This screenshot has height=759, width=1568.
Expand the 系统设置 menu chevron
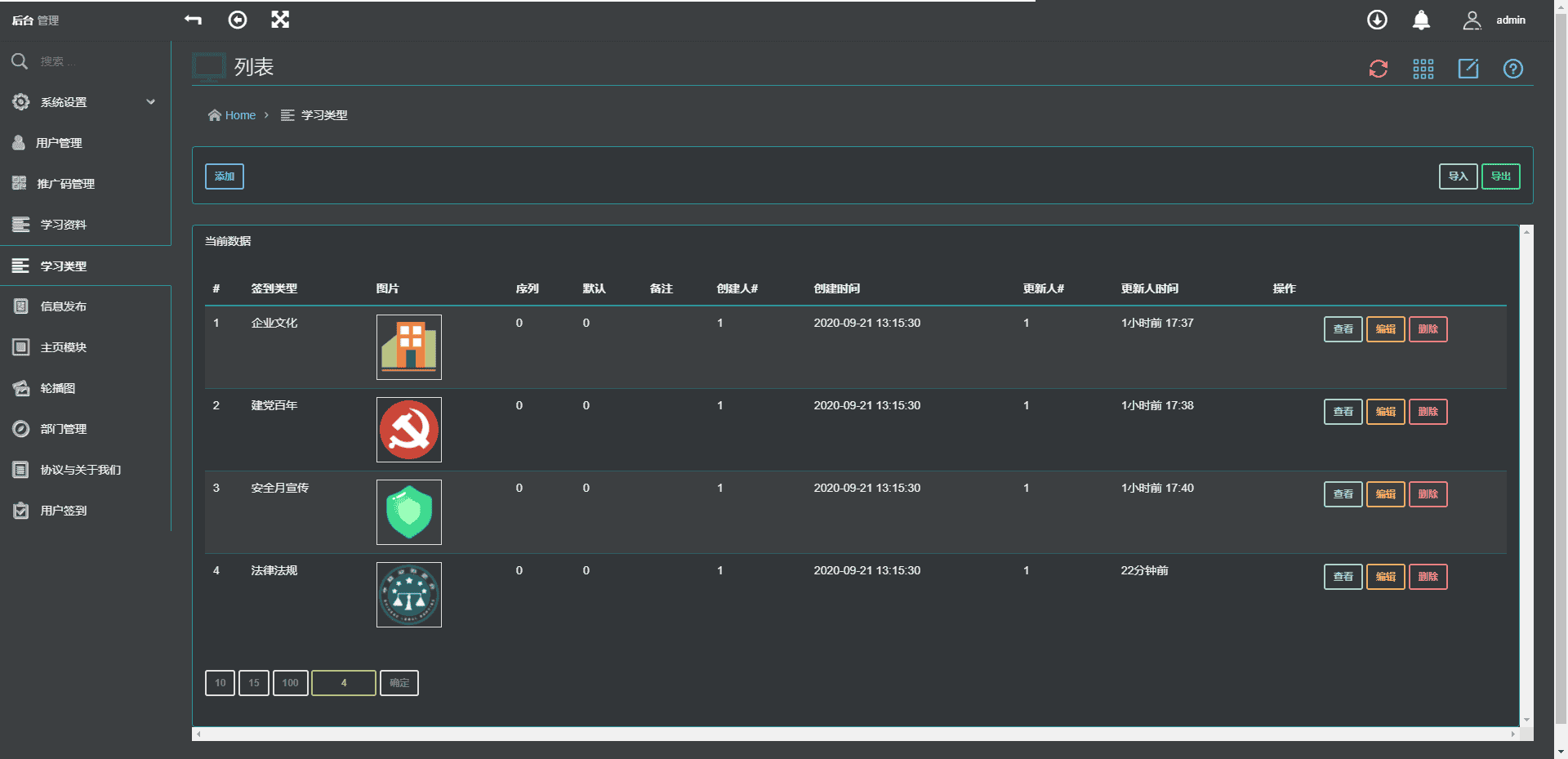(x=150, y=102)
